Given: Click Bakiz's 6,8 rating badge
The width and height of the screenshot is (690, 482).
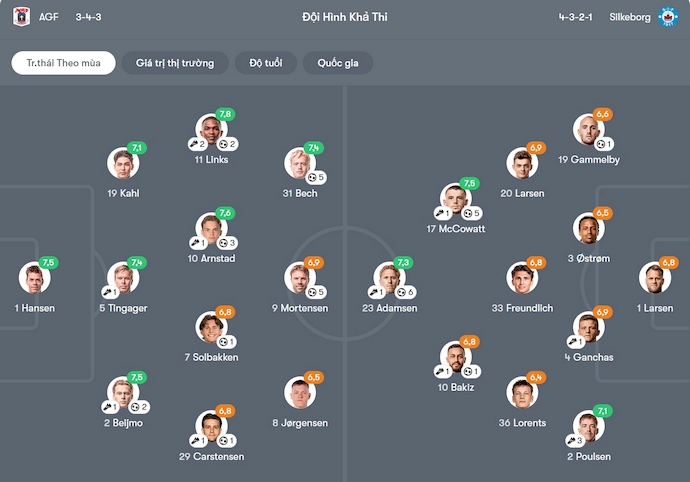Looking at the screenshot, I should (x=470, y=342).
